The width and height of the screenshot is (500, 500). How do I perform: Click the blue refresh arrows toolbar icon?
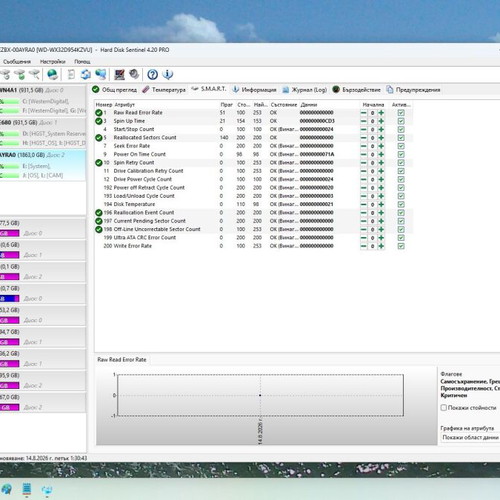pos(86,74)
